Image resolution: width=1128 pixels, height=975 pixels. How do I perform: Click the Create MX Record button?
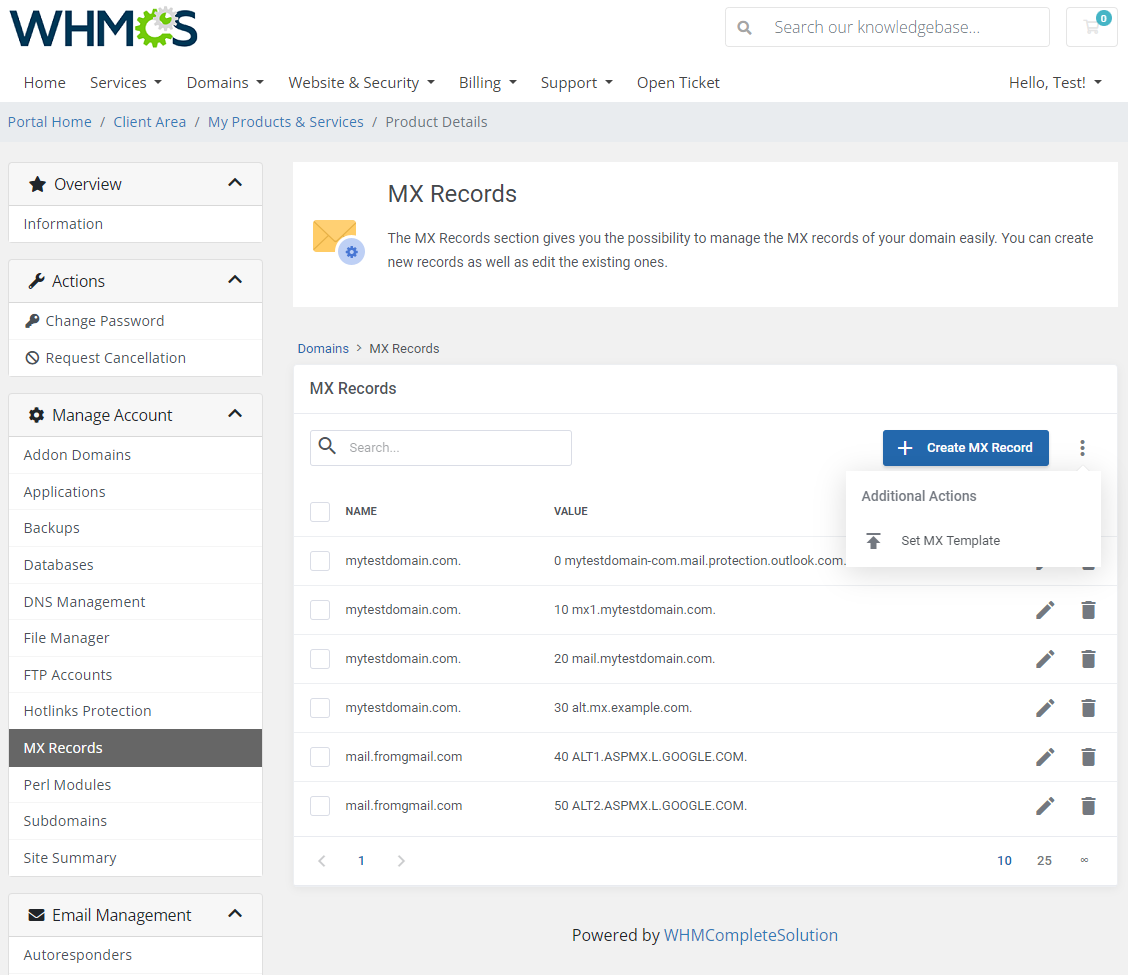pos(965,447)
